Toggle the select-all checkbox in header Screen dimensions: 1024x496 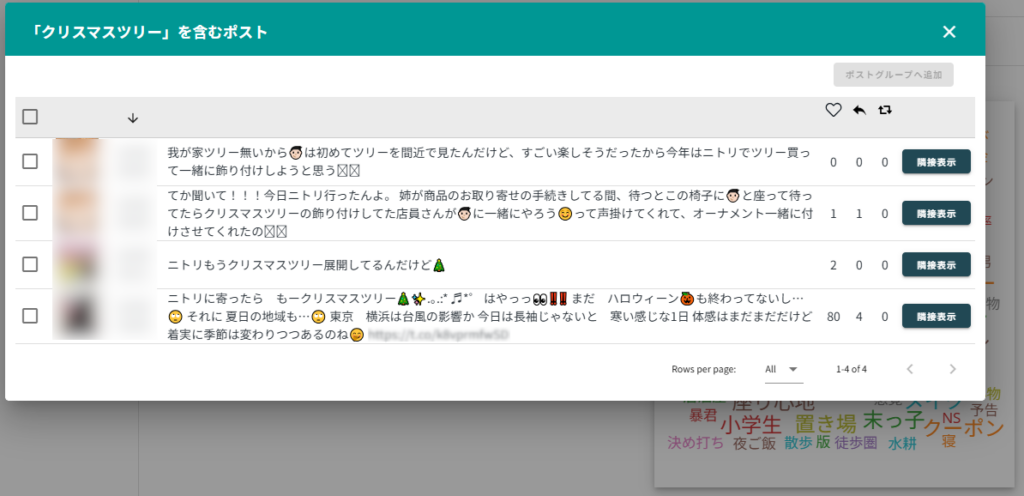click(x=30, y=117)
